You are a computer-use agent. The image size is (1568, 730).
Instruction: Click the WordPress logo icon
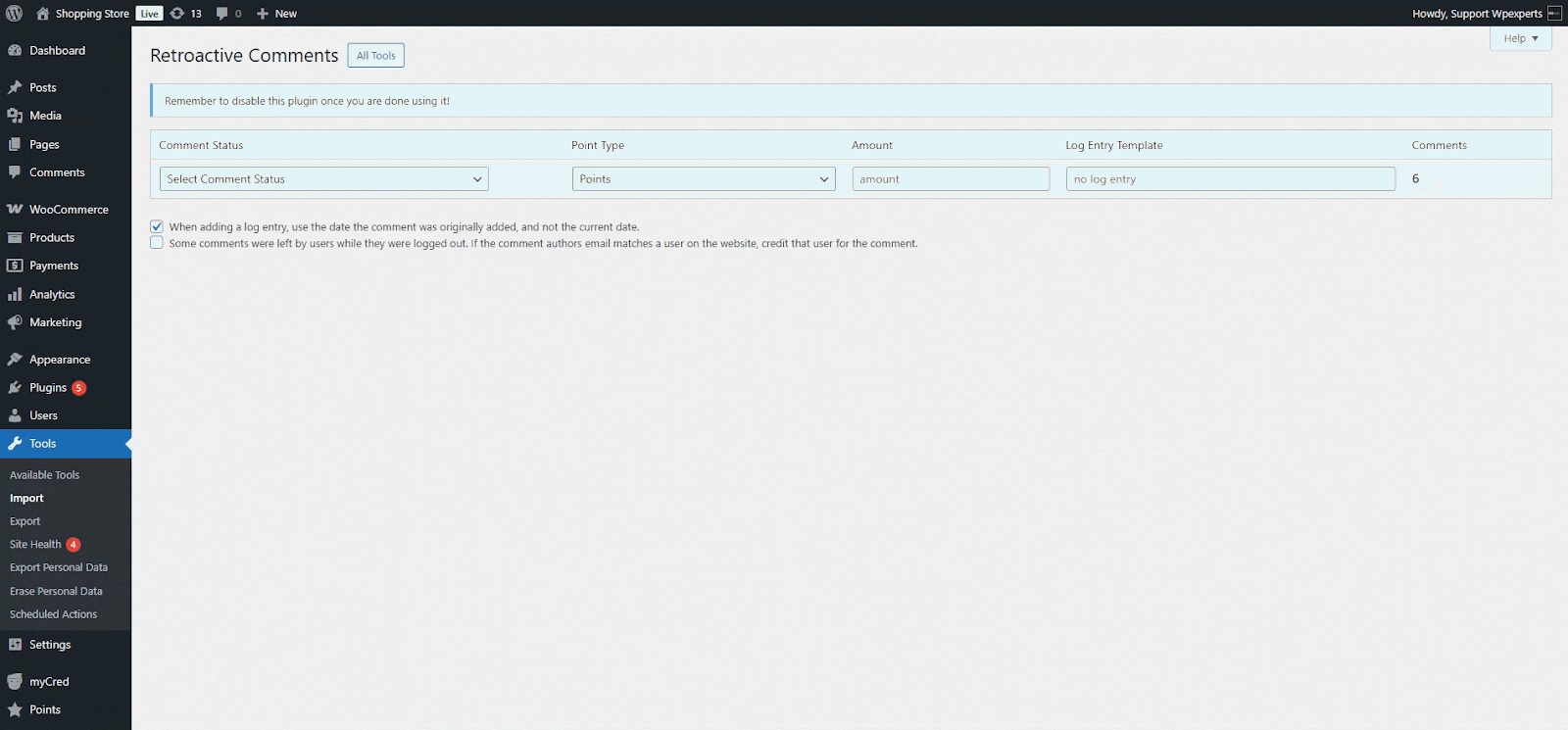(14, 14)
